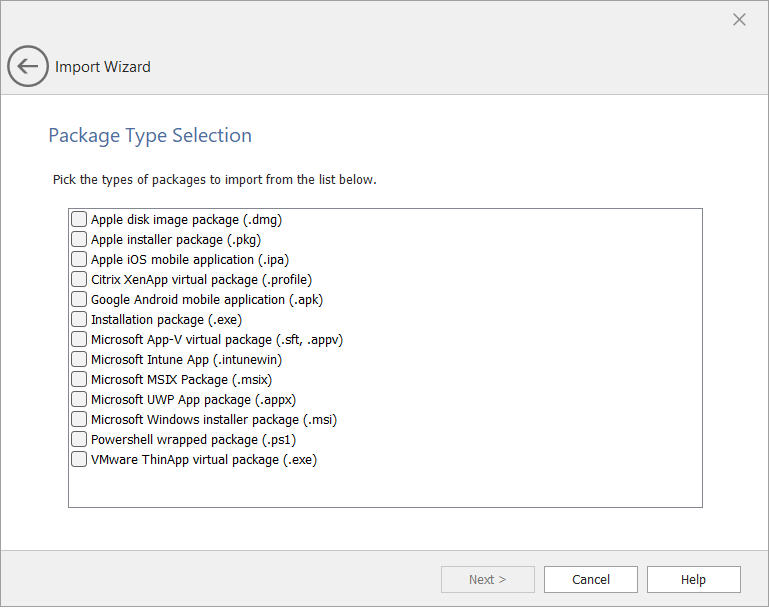Select Microsoft UWP App package (.appx)
The width and height of the screenshot is (769, 610).
79,399
